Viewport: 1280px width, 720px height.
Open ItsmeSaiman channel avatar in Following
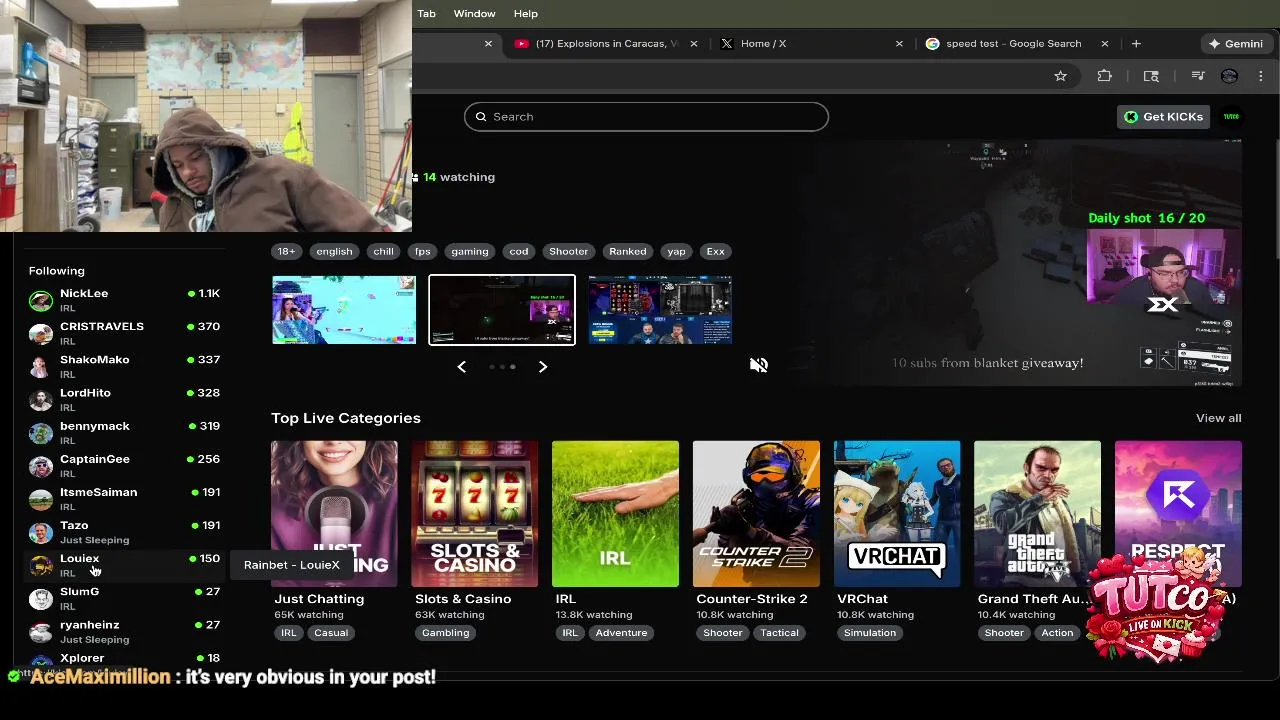point(41,499)
